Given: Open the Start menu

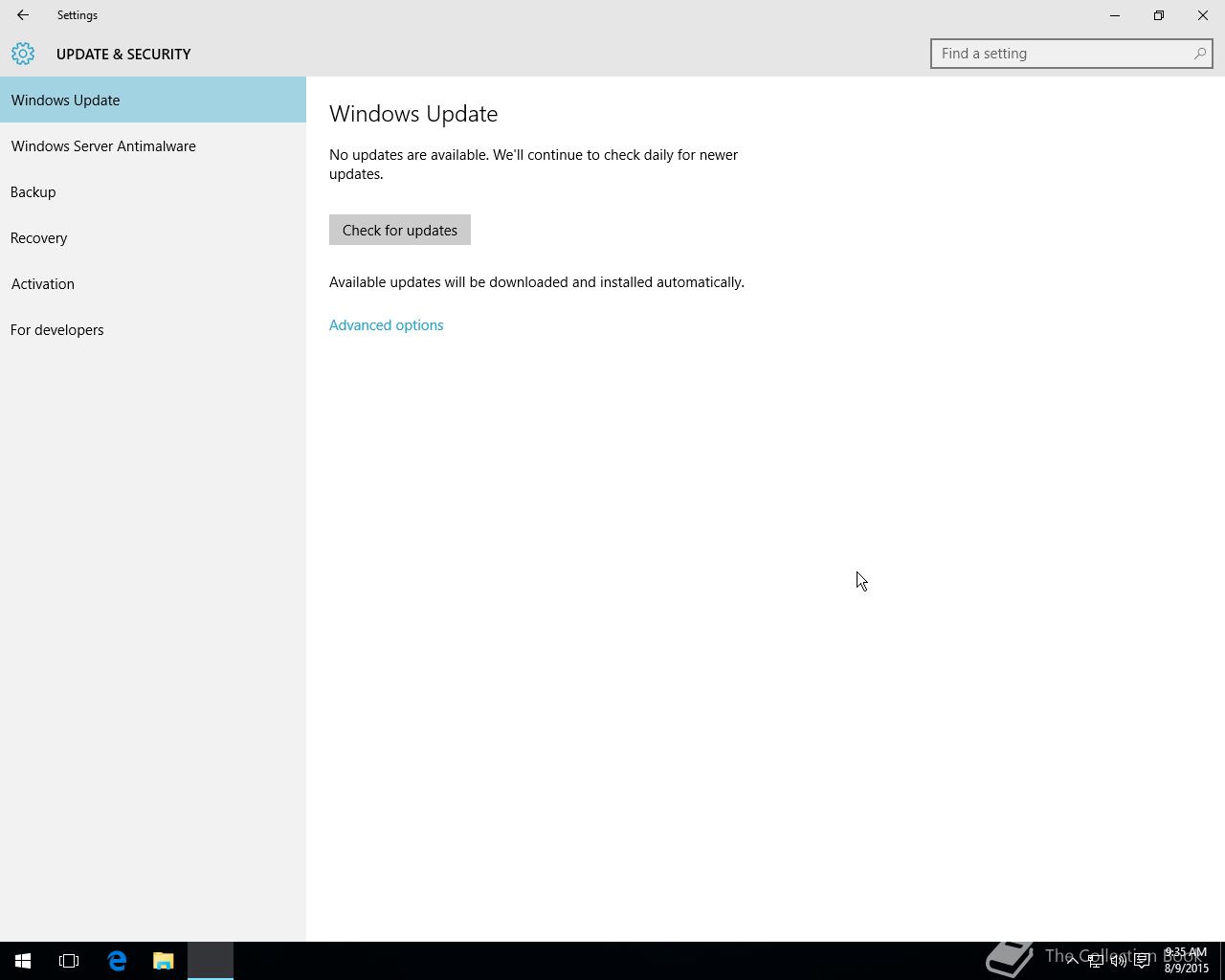Looking at the screenshot, I should click(23, 961).
